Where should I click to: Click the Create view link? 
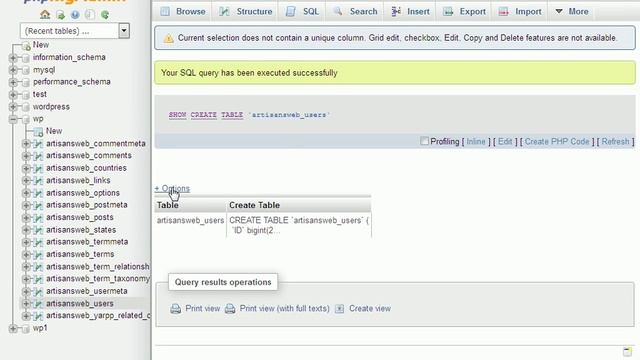(370, 309)
